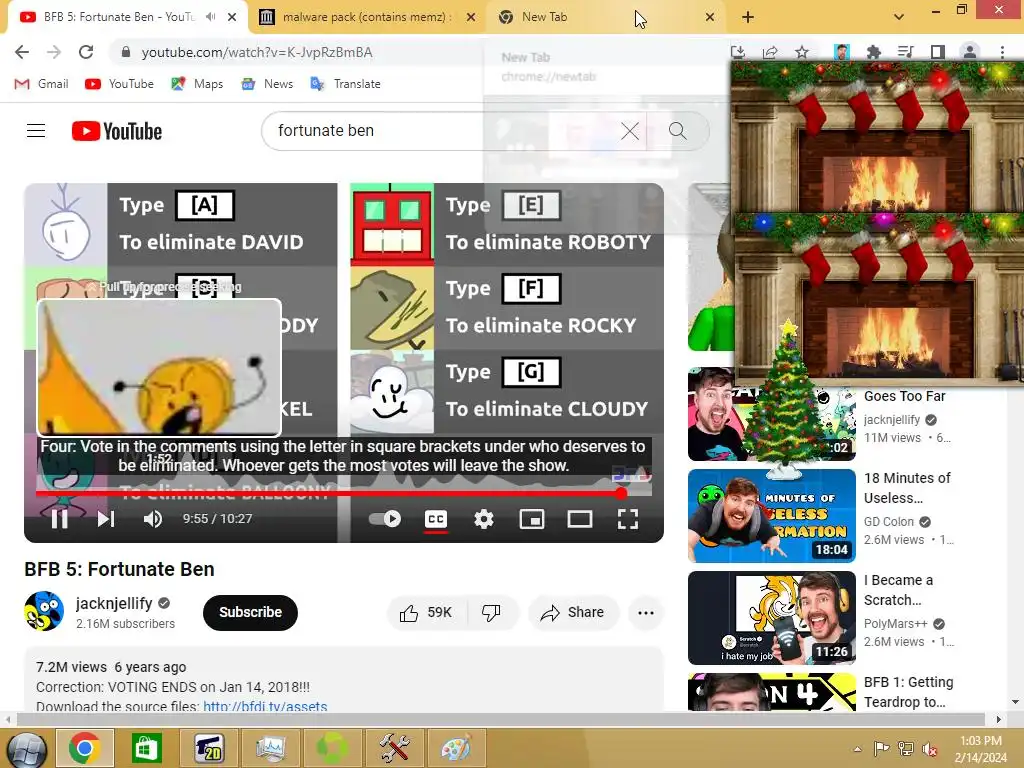Go back using the browser back arrow
Screen dimensions: 1024x768
(22, 52)
